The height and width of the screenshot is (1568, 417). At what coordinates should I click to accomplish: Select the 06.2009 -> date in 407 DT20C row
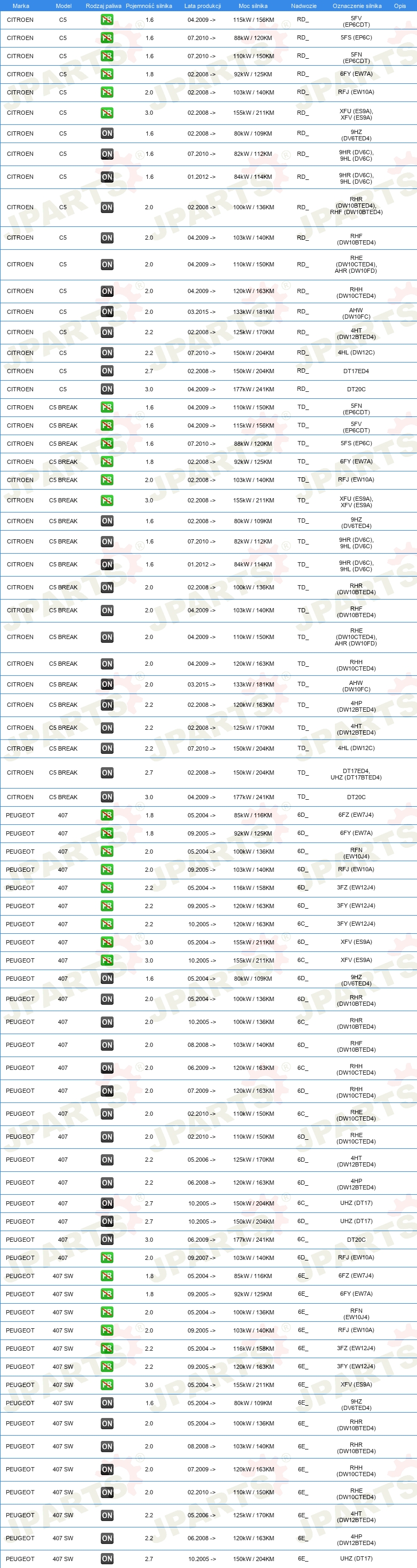point(201,1239)
